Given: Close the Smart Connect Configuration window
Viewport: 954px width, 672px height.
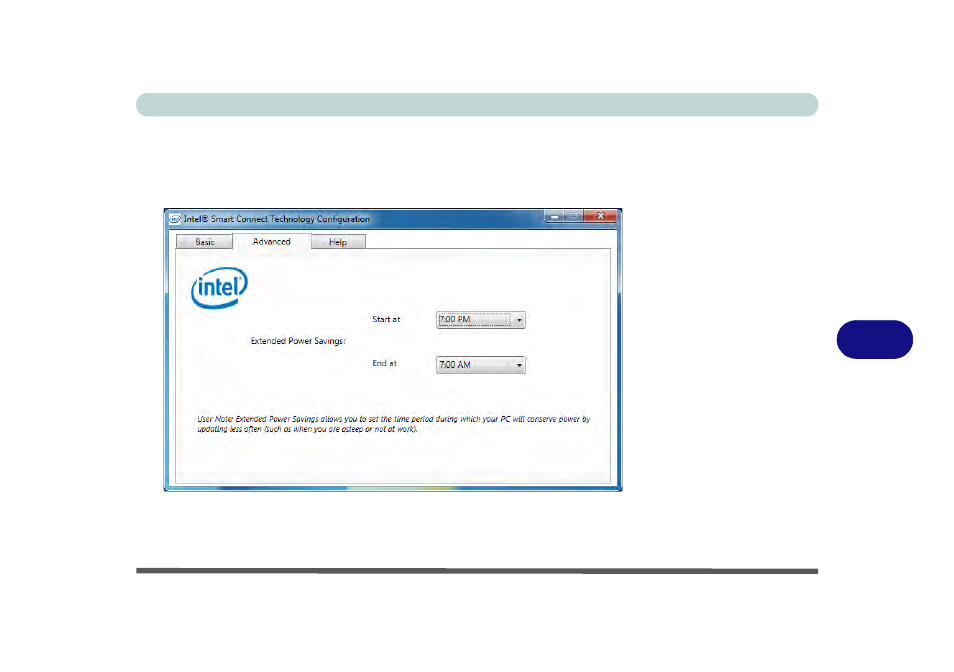Looking at the screenshot, I should coord(601,216).
